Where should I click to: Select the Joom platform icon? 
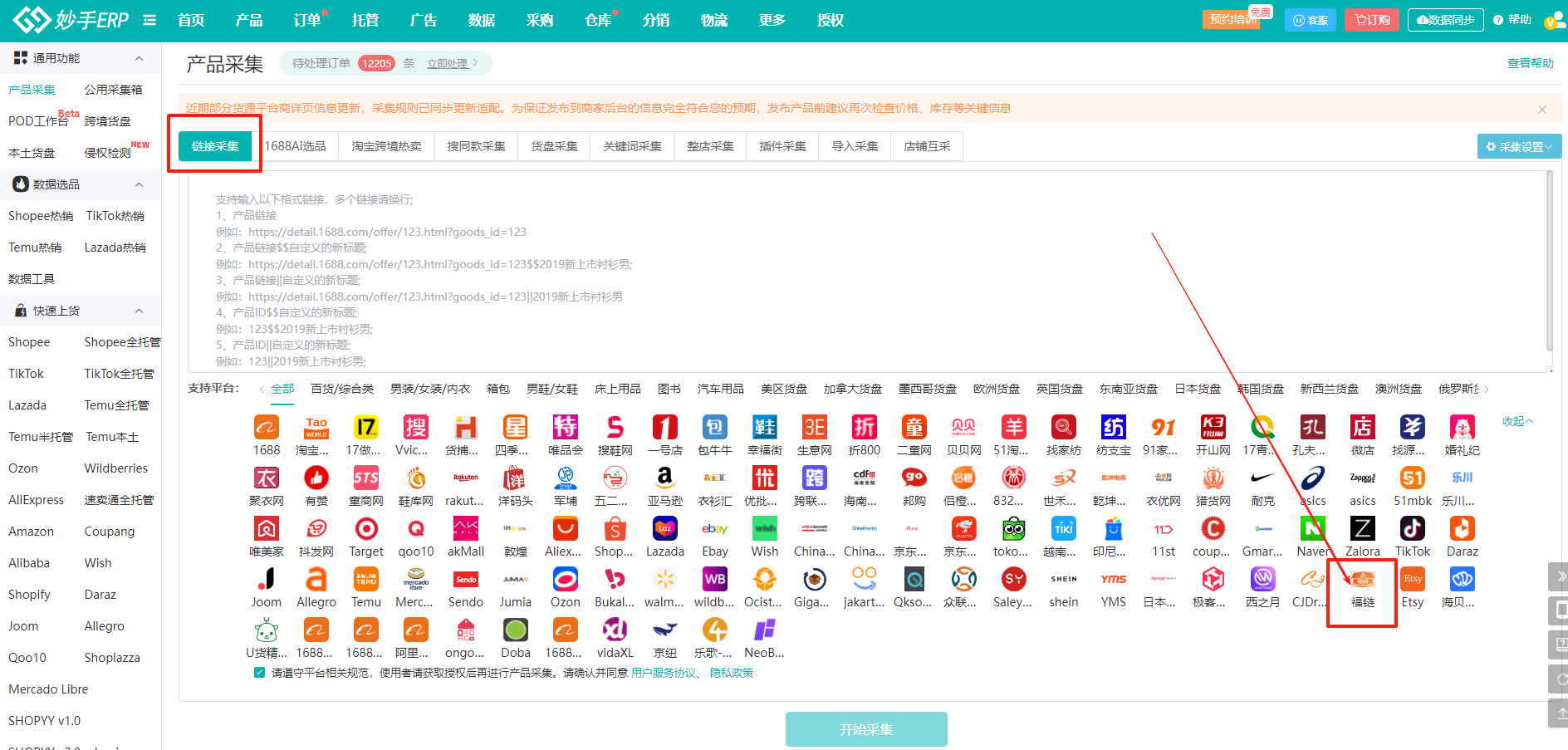pos(267,580)
